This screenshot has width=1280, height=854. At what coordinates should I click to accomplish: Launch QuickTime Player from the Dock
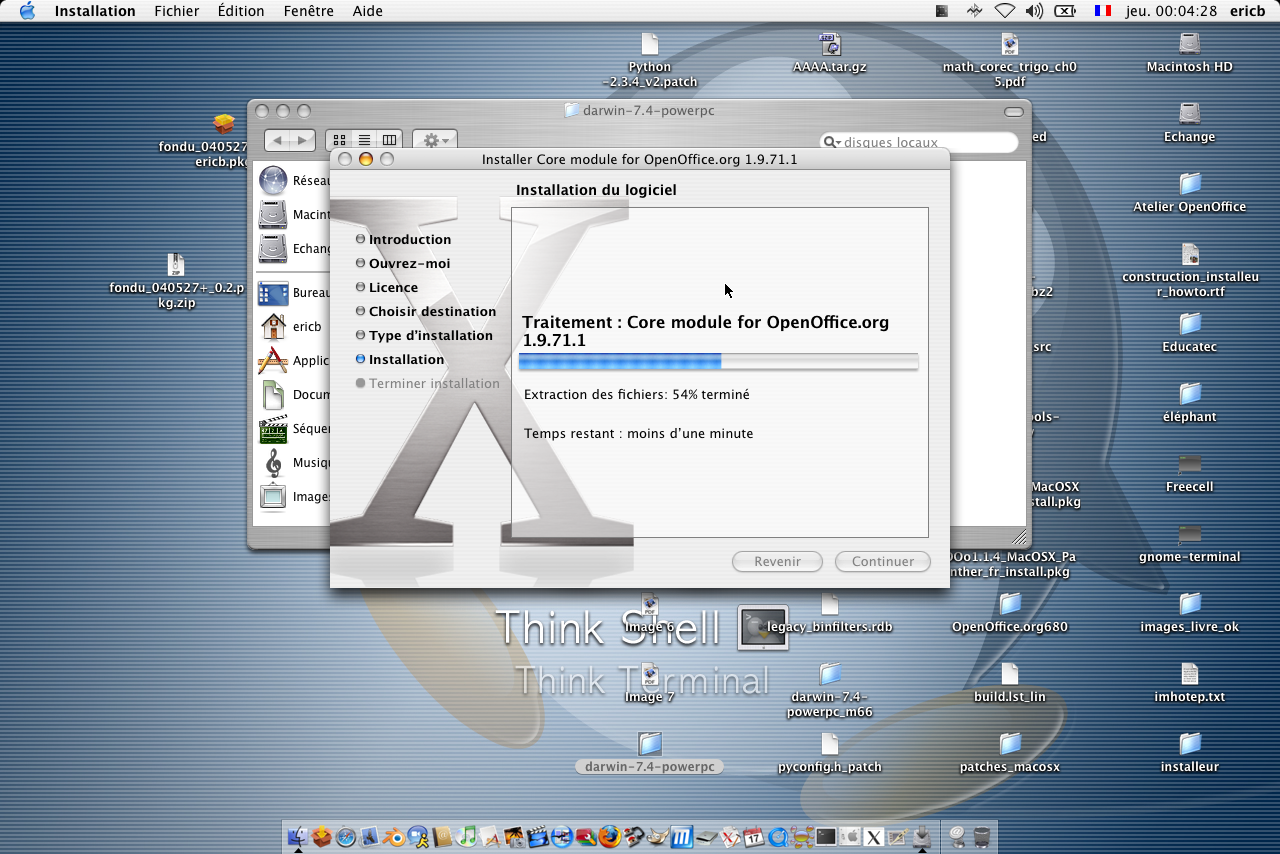click(778, 836)
